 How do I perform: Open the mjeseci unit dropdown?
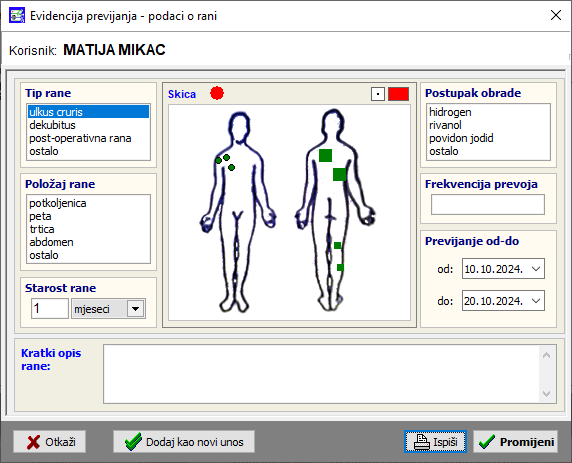(135, 309)
